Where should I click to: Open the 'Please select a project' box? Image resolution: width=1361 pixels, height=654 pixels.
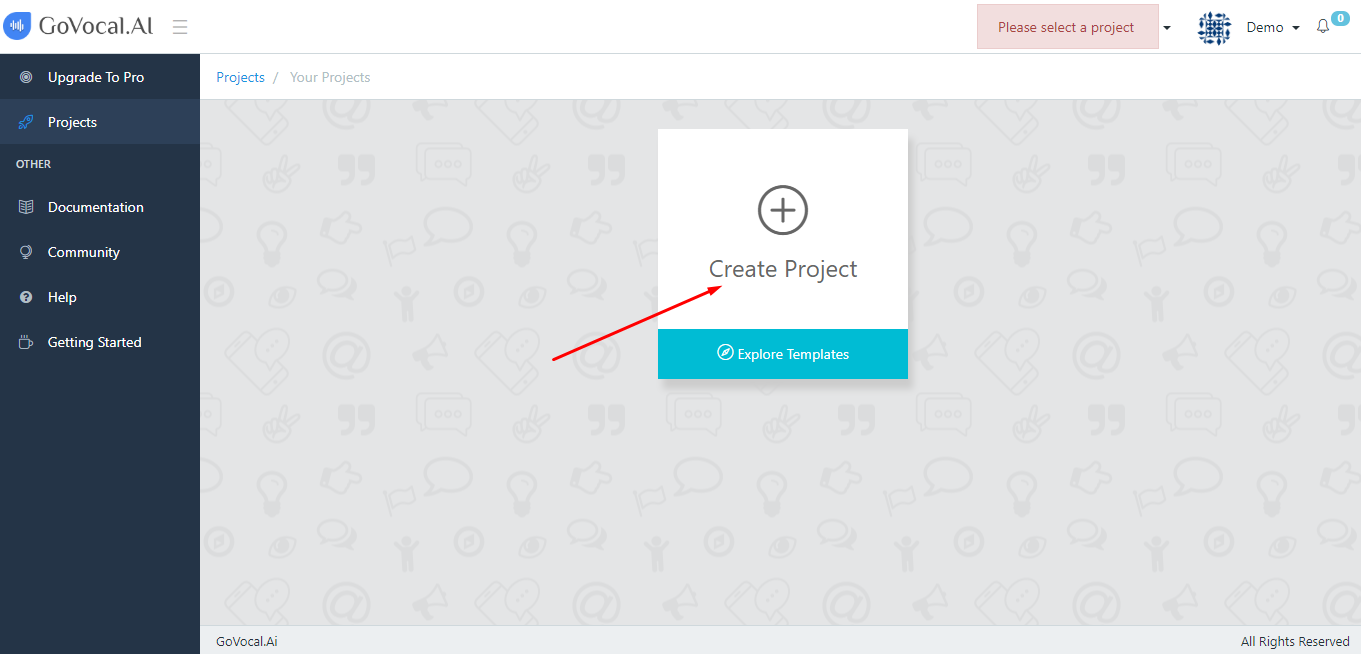[1067, 27]
